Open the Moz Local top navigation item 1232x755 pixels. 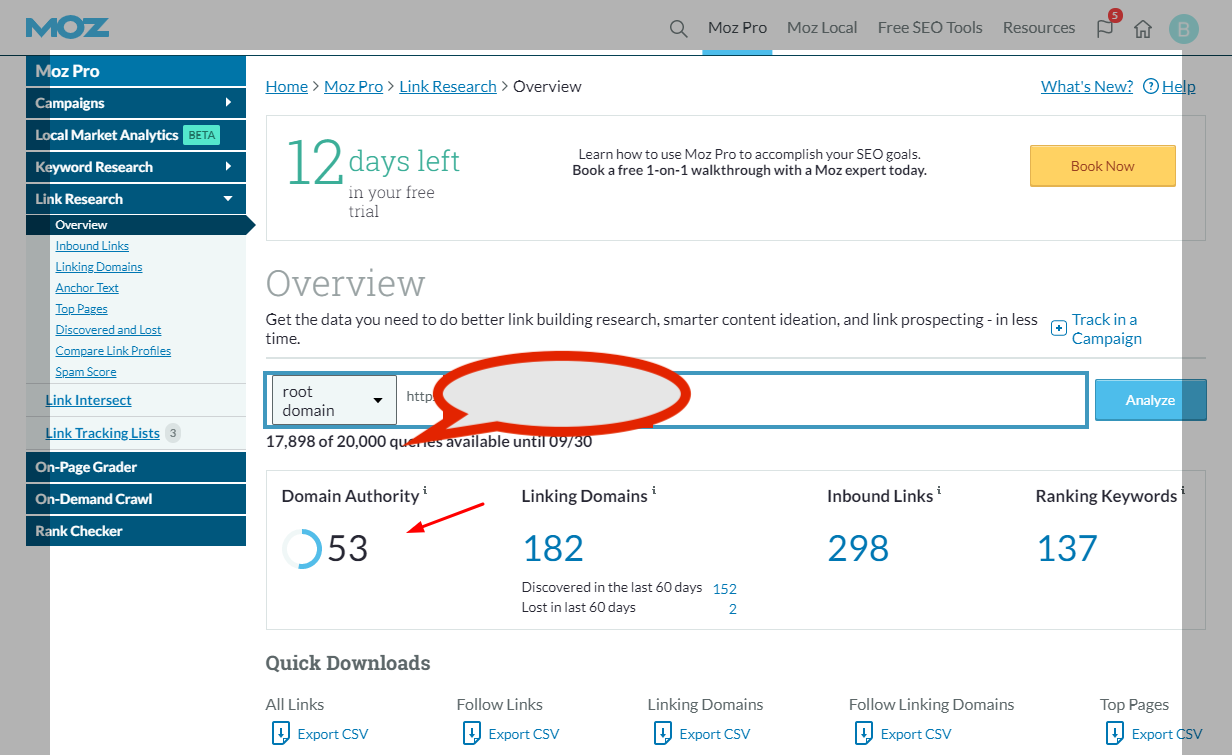822,28
